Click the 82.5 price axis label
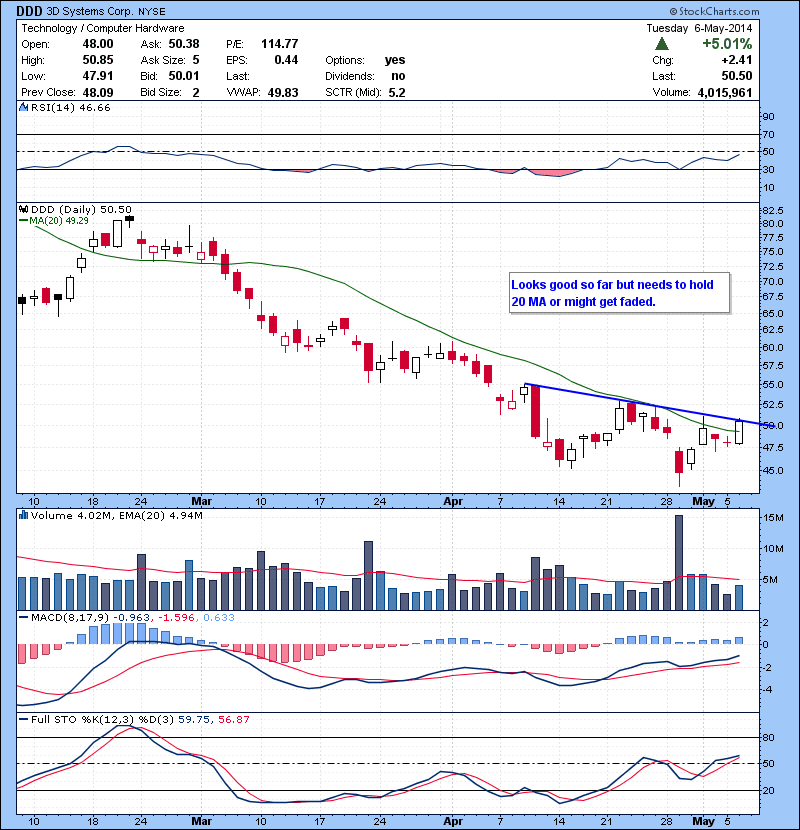 coord(772,210)
